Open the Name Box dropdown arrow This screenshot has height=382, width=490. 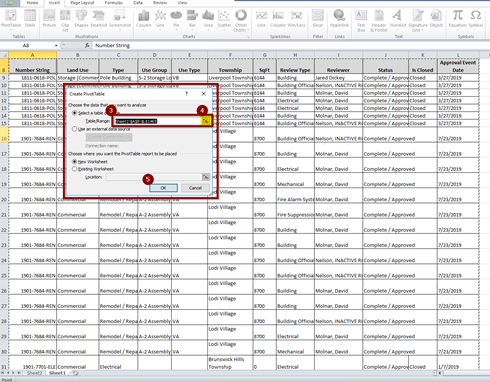coord(56,45)
